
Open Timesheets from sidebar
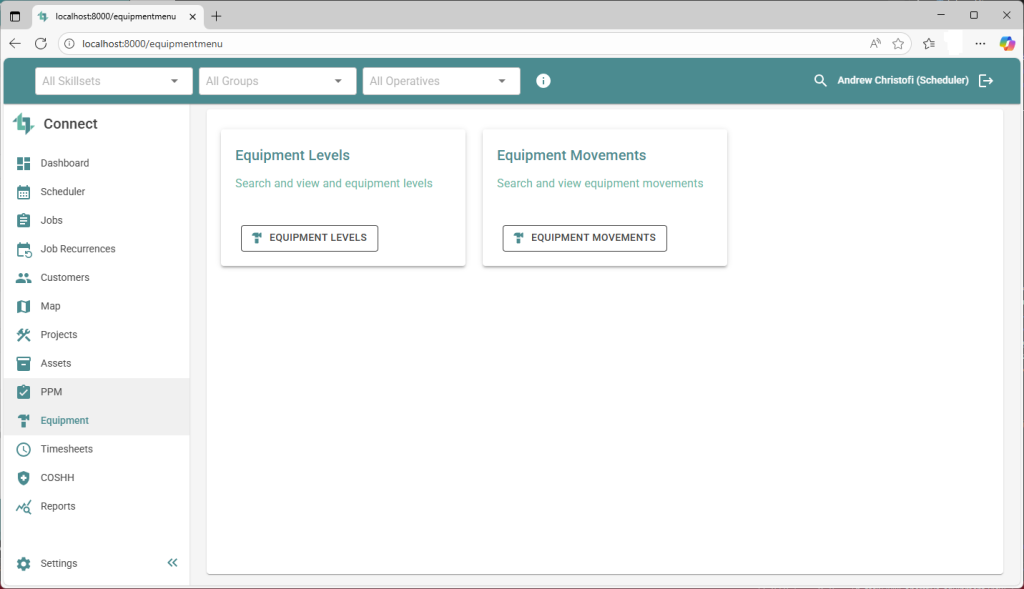tap(67, 449)
